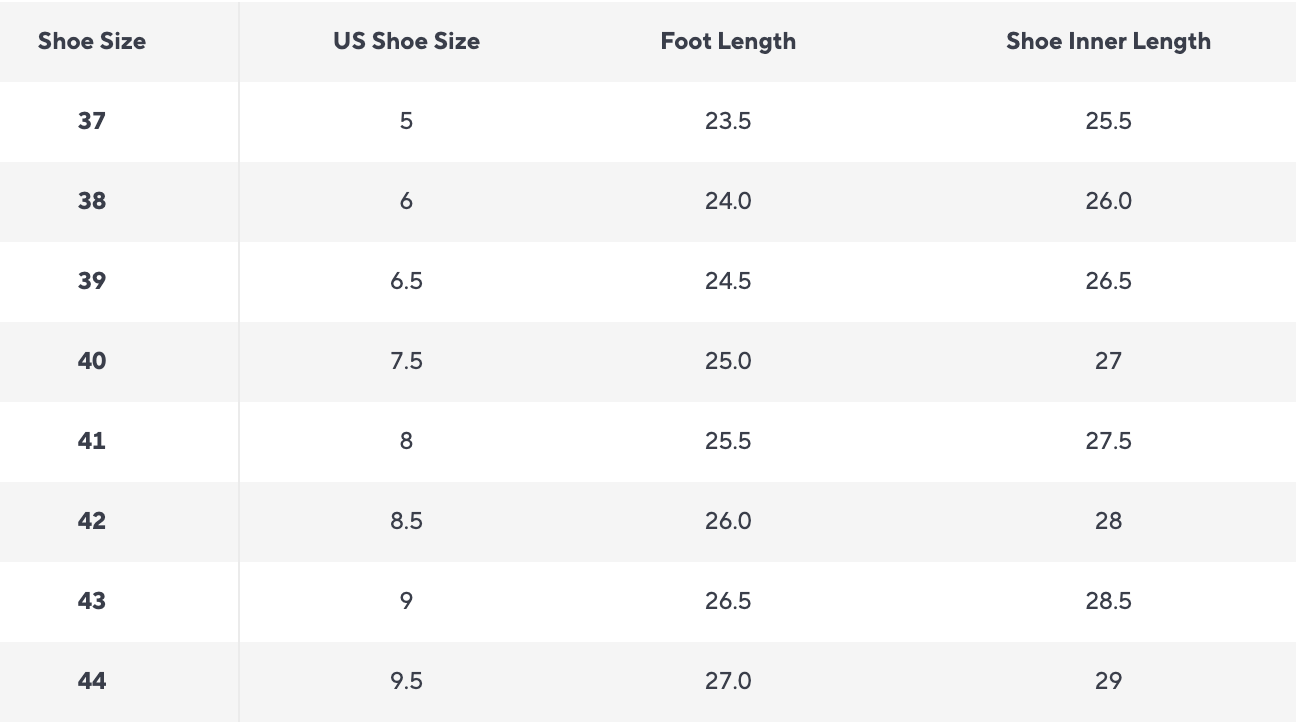Click shoe size 37 row label

(x=92, y=121)
